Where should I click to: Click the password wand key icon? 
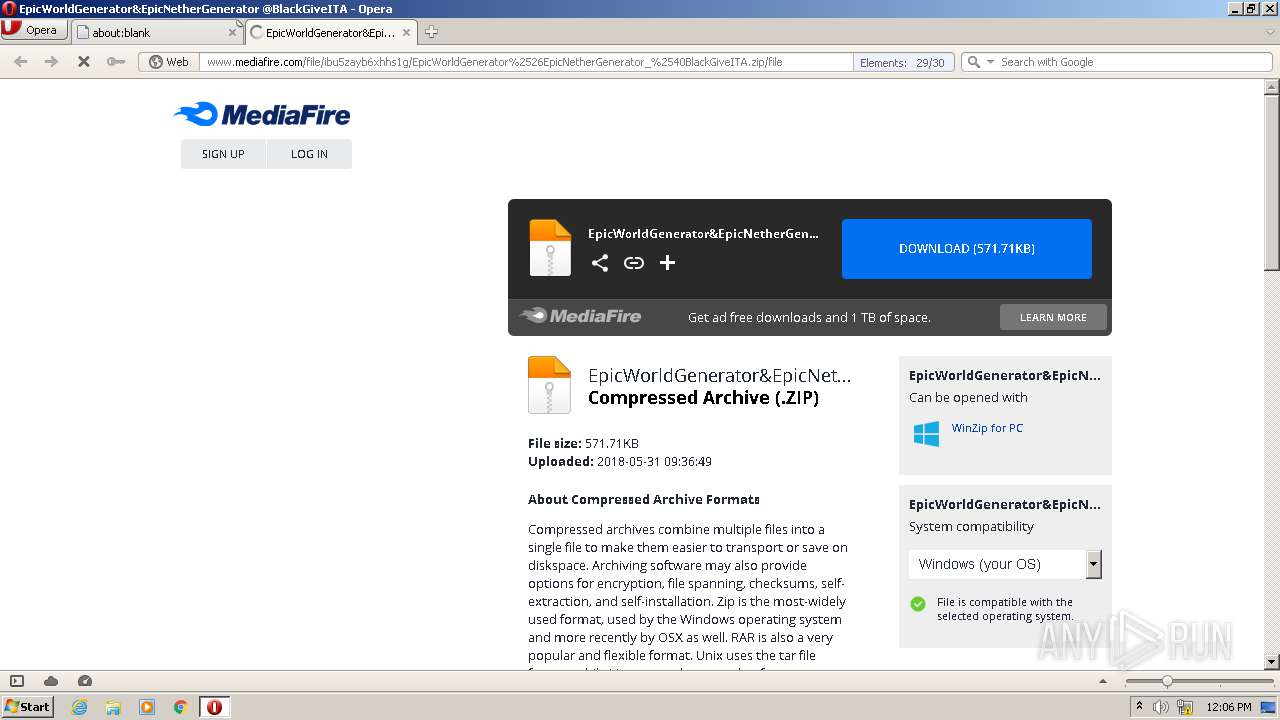pyautogui.click(x=116, y=61)
